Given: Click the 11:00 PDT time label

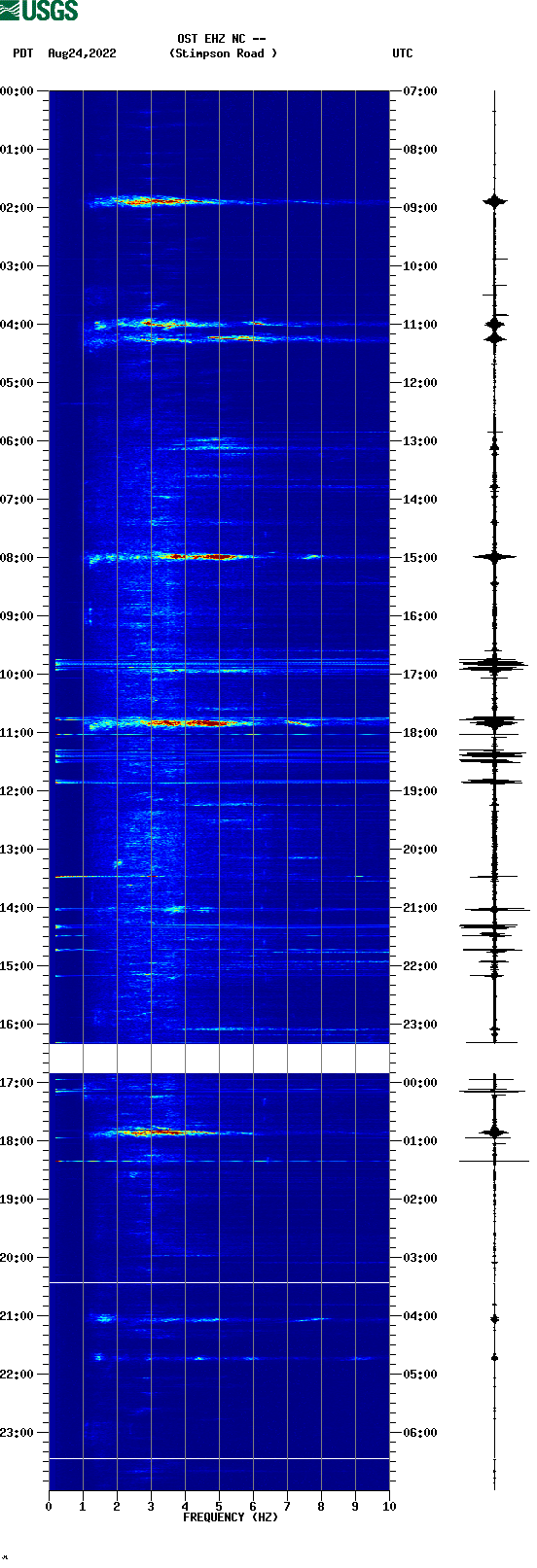Looking at the screenshot, I should [x=18, y=733].
